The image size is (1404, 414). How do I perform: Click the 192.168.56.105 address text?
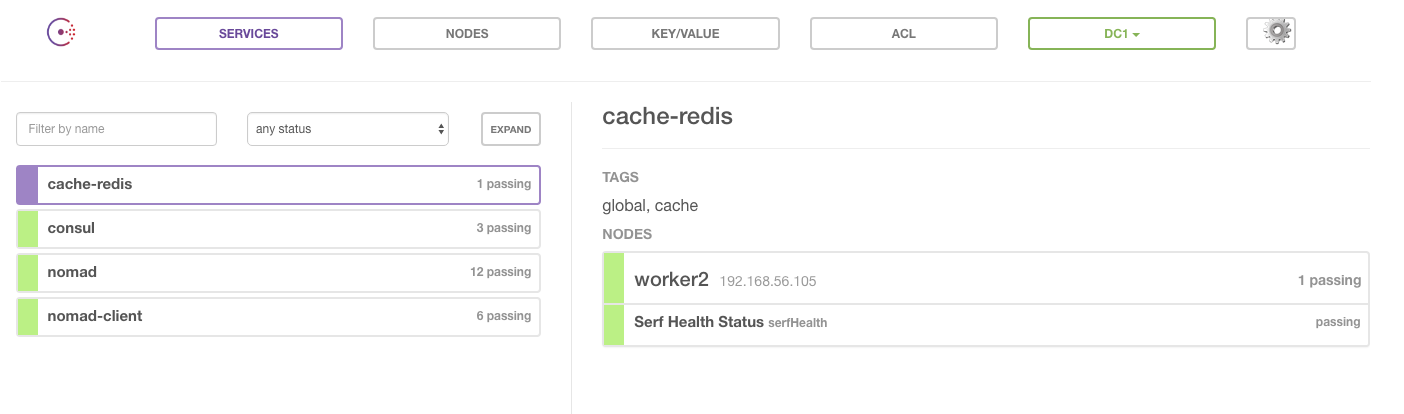pyautogui.click(x=768, y=282)
